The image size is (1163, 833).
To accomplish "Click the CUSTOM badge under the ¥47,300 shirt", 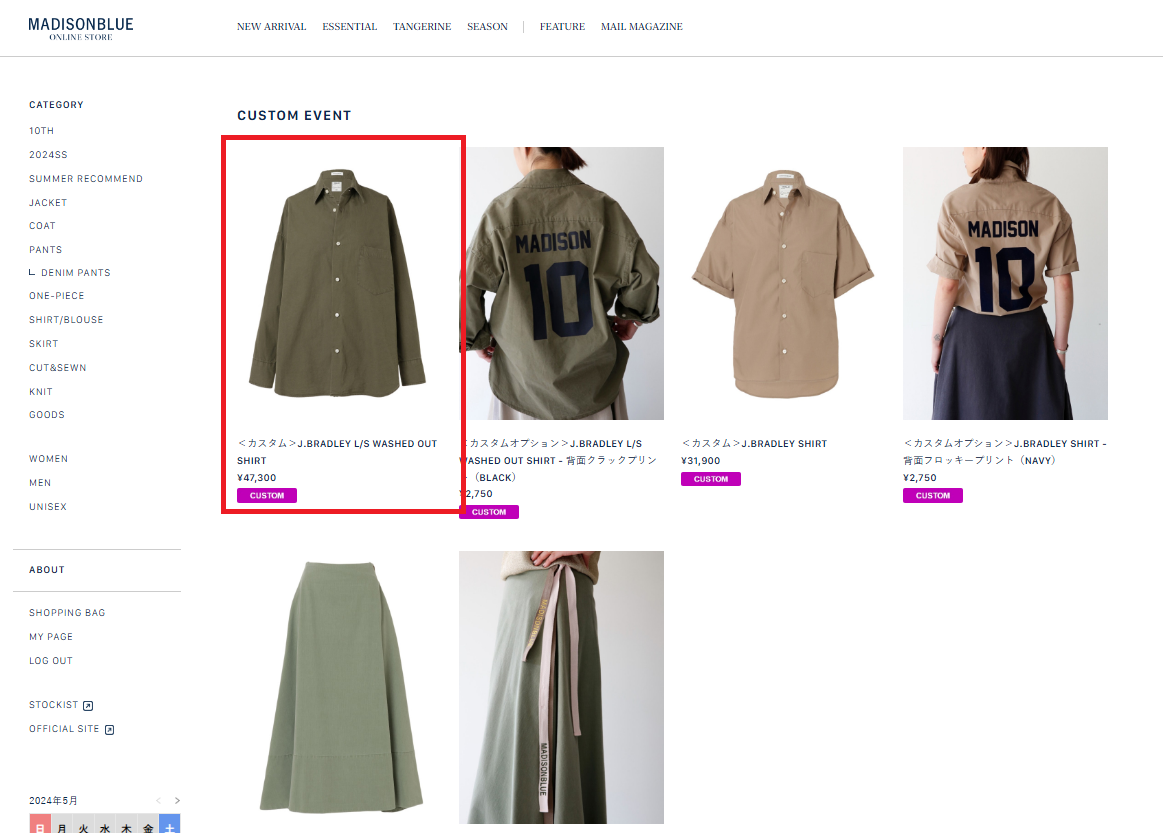I will [267, 495].
